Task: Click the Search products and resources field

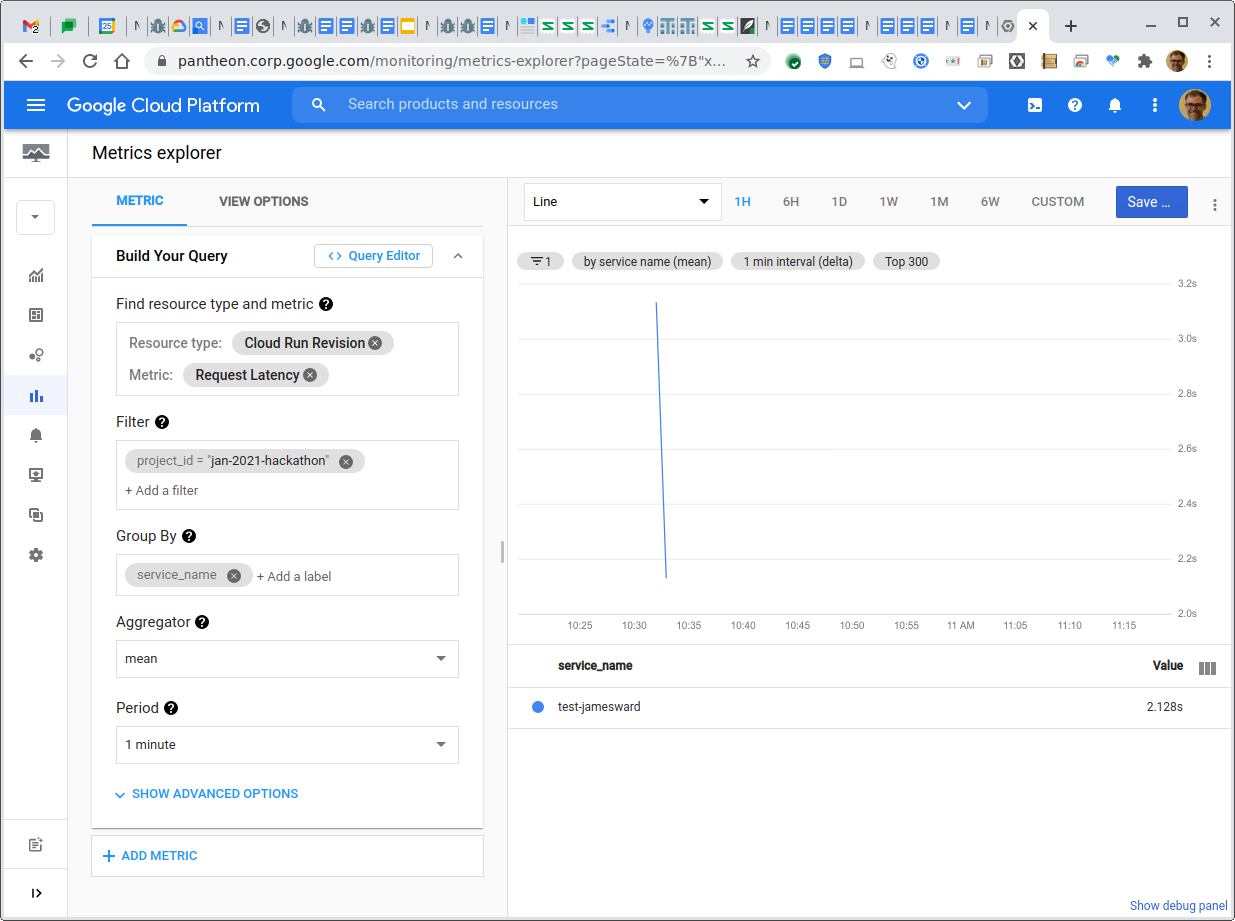Action: (x=640, y=105)
